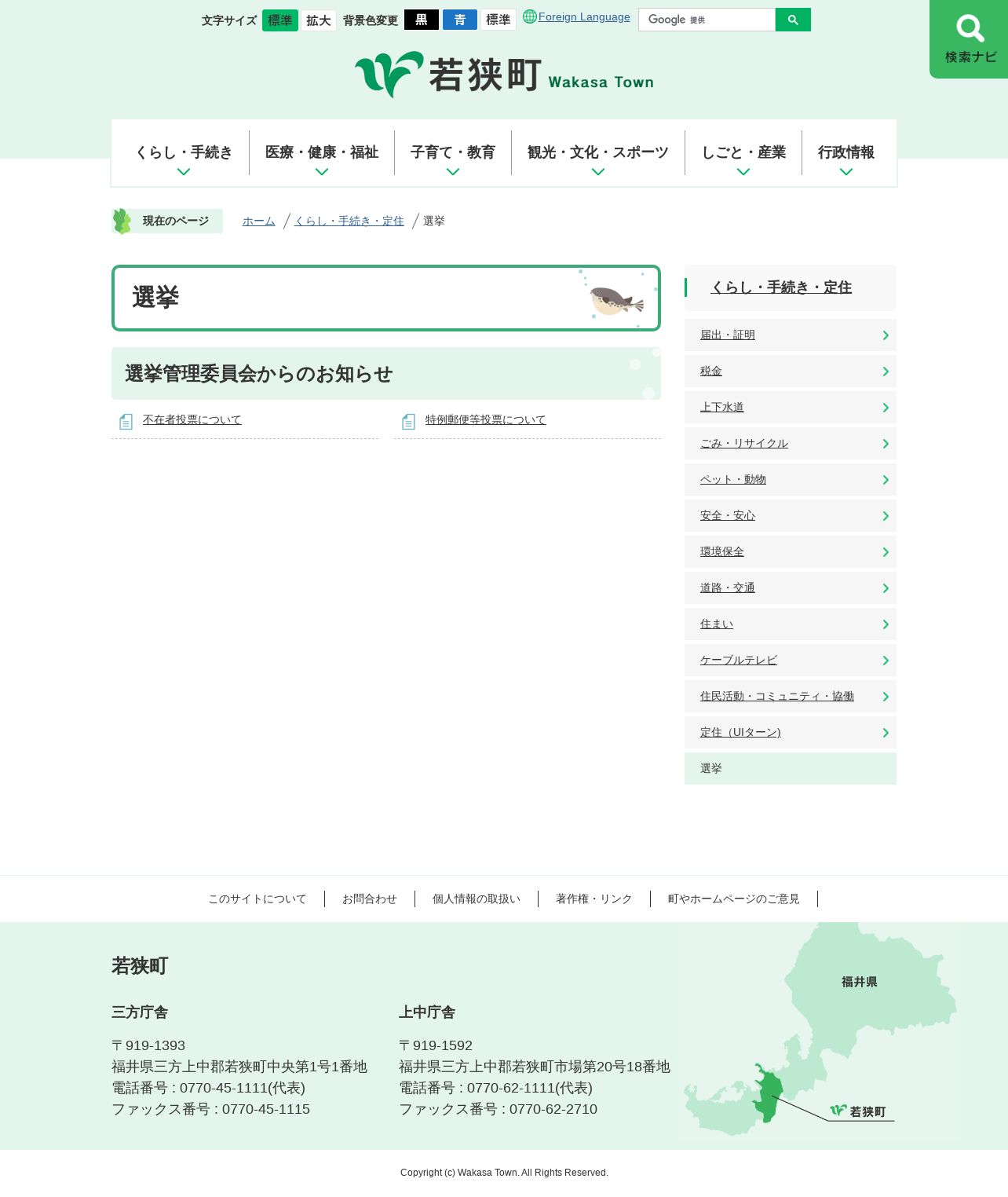1008x1197 pixels.
Task: Set text size to 標準
Action: [x=280, y=20]
